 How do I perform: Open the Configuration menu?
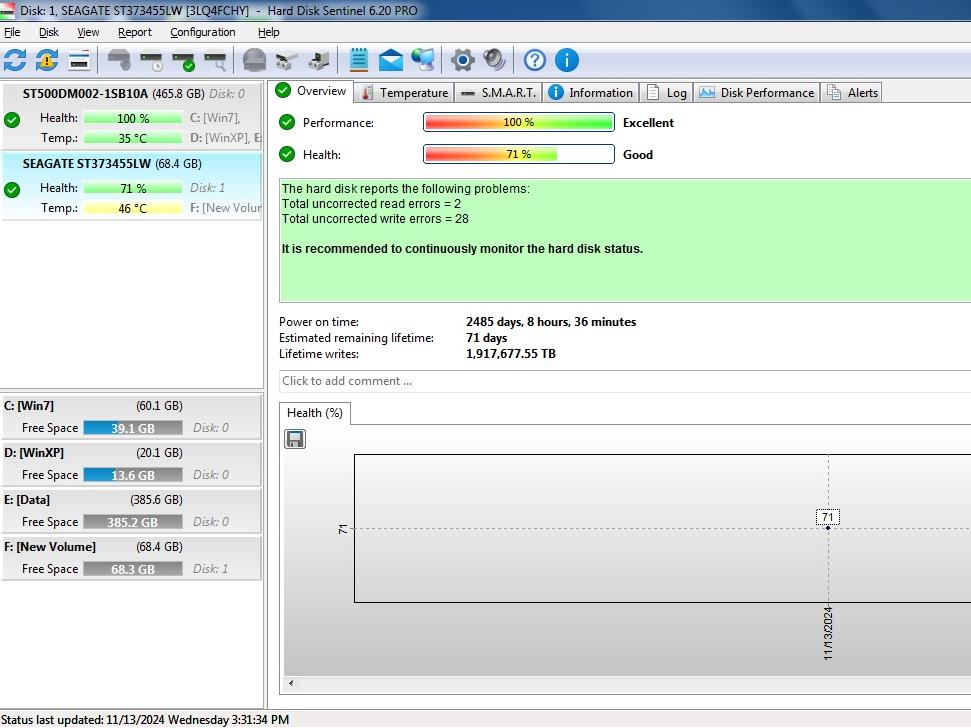[203, 32]
